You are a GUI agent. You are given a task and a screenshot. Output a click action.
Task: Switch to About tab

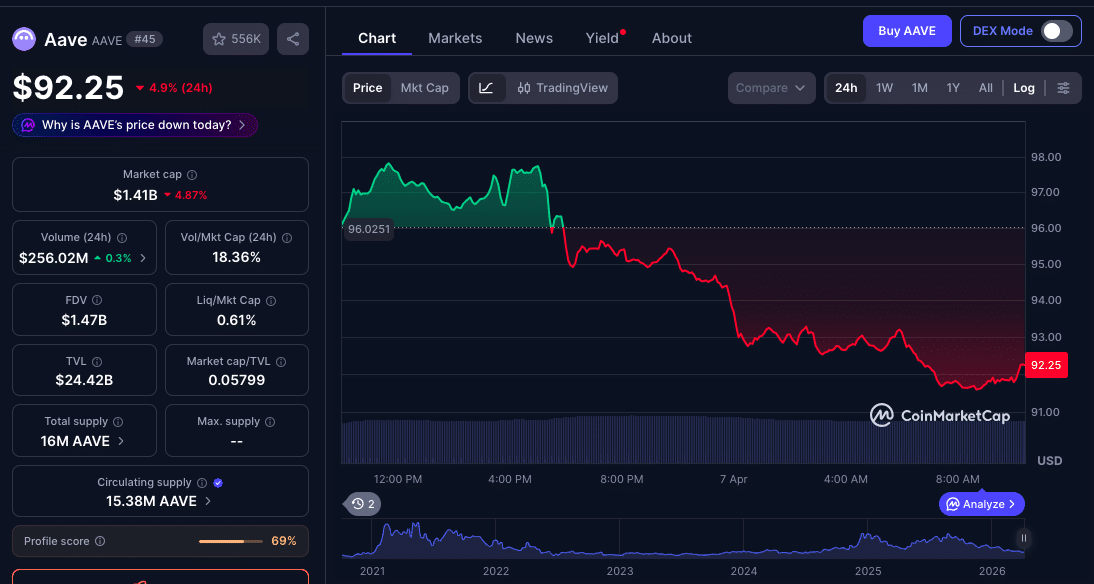(x=672, y=38)
